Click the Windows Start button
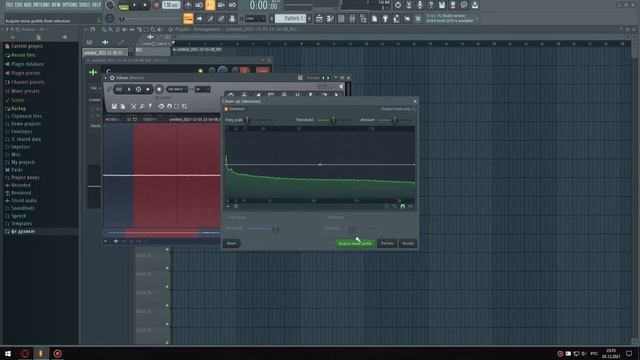Screen dimensions: 640x360 coord(8,353)
